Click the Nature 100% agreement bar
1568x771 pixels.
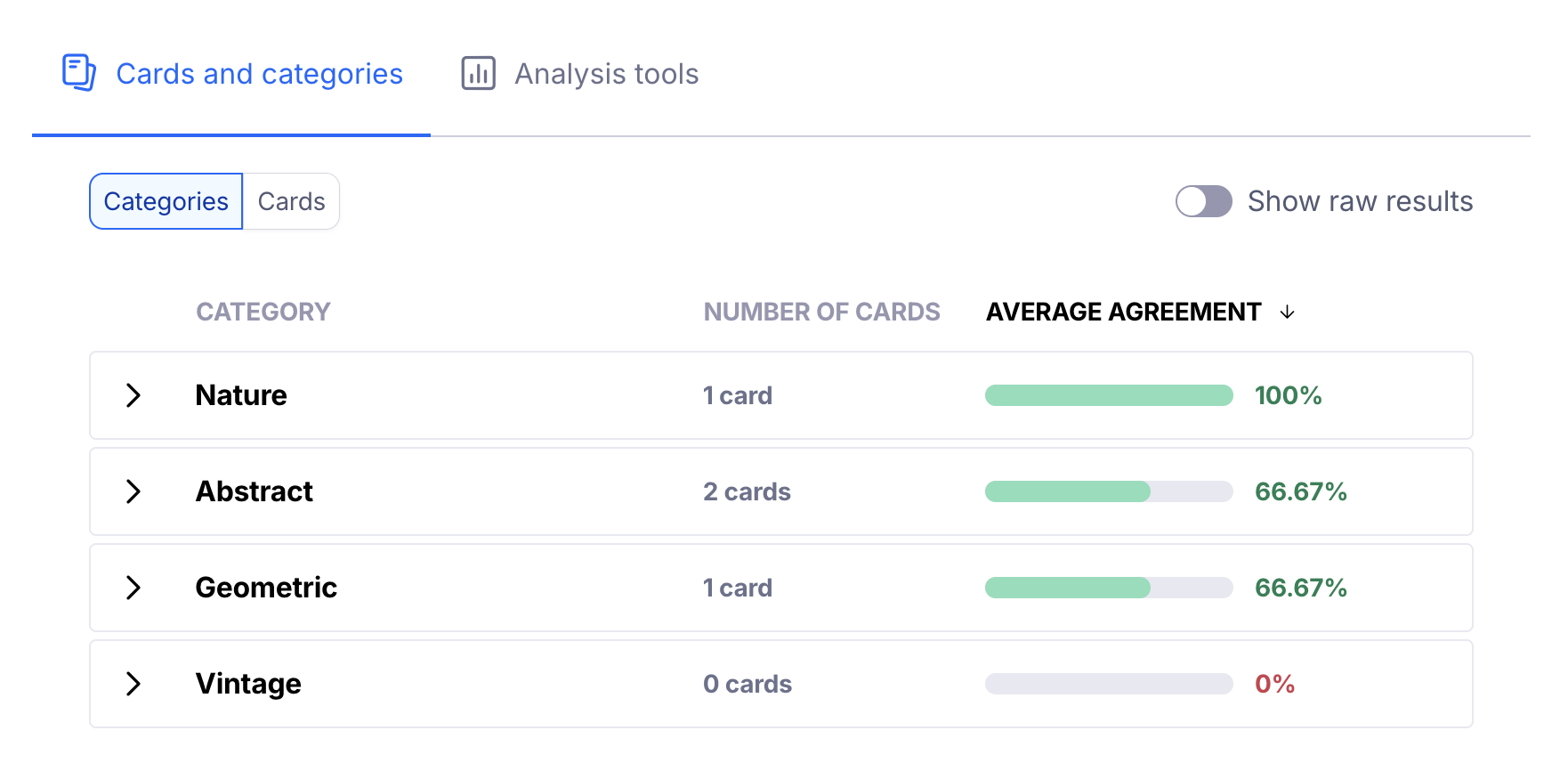coord(1108,395)
